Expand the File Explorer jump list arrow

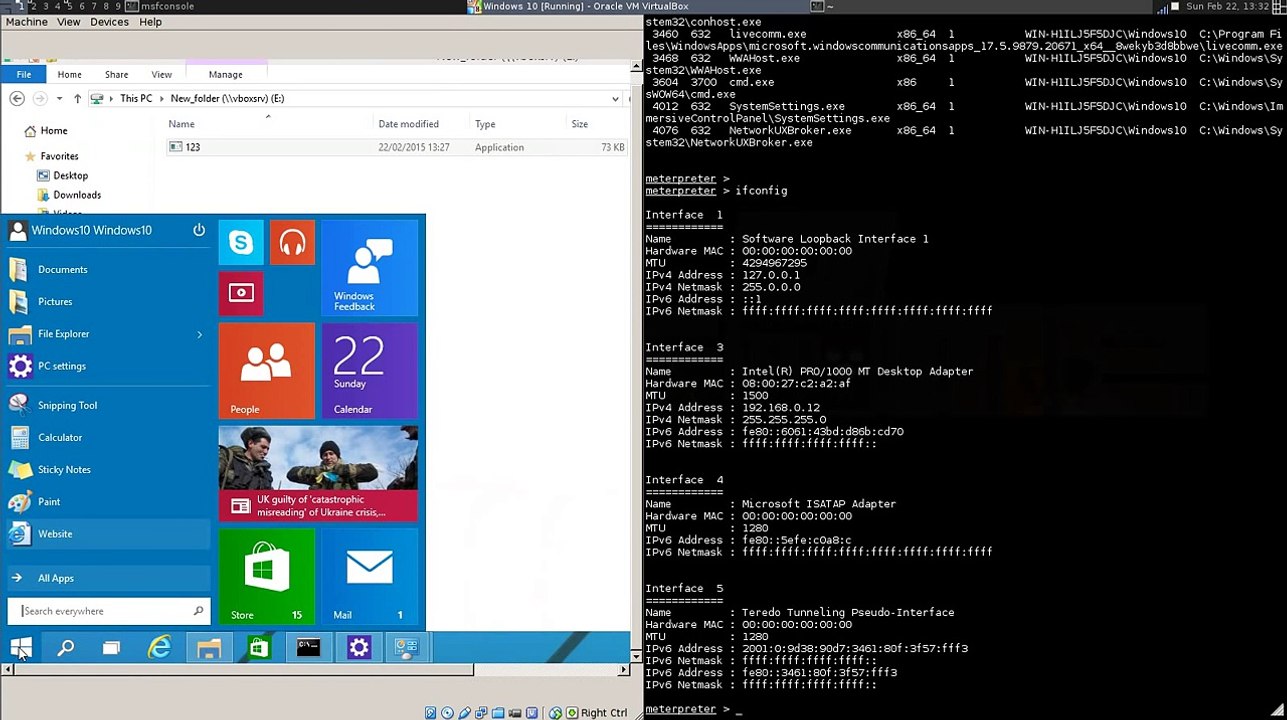(x=199, y=334)
